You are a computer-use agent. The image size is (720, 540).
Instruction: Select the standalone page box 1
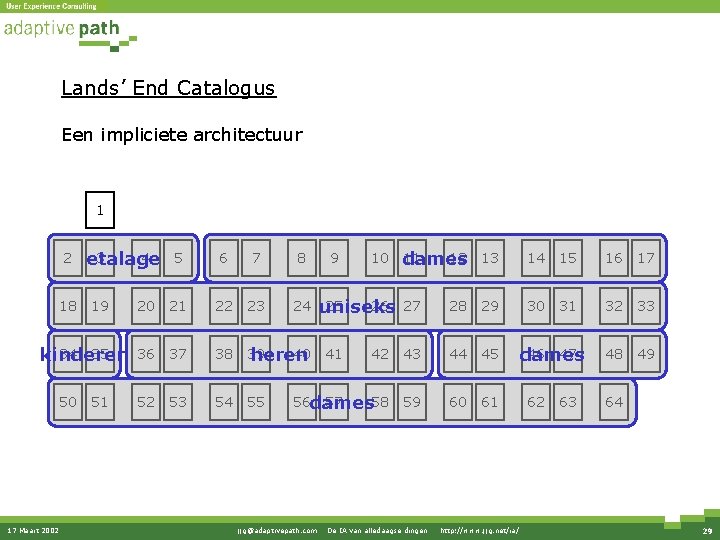click(x=100, y=210)
